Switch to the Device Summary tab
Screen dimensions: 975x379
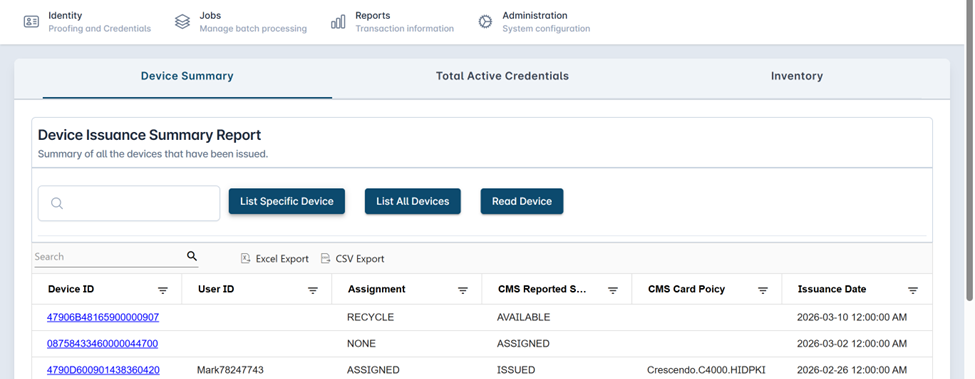[x=187, y=76]
